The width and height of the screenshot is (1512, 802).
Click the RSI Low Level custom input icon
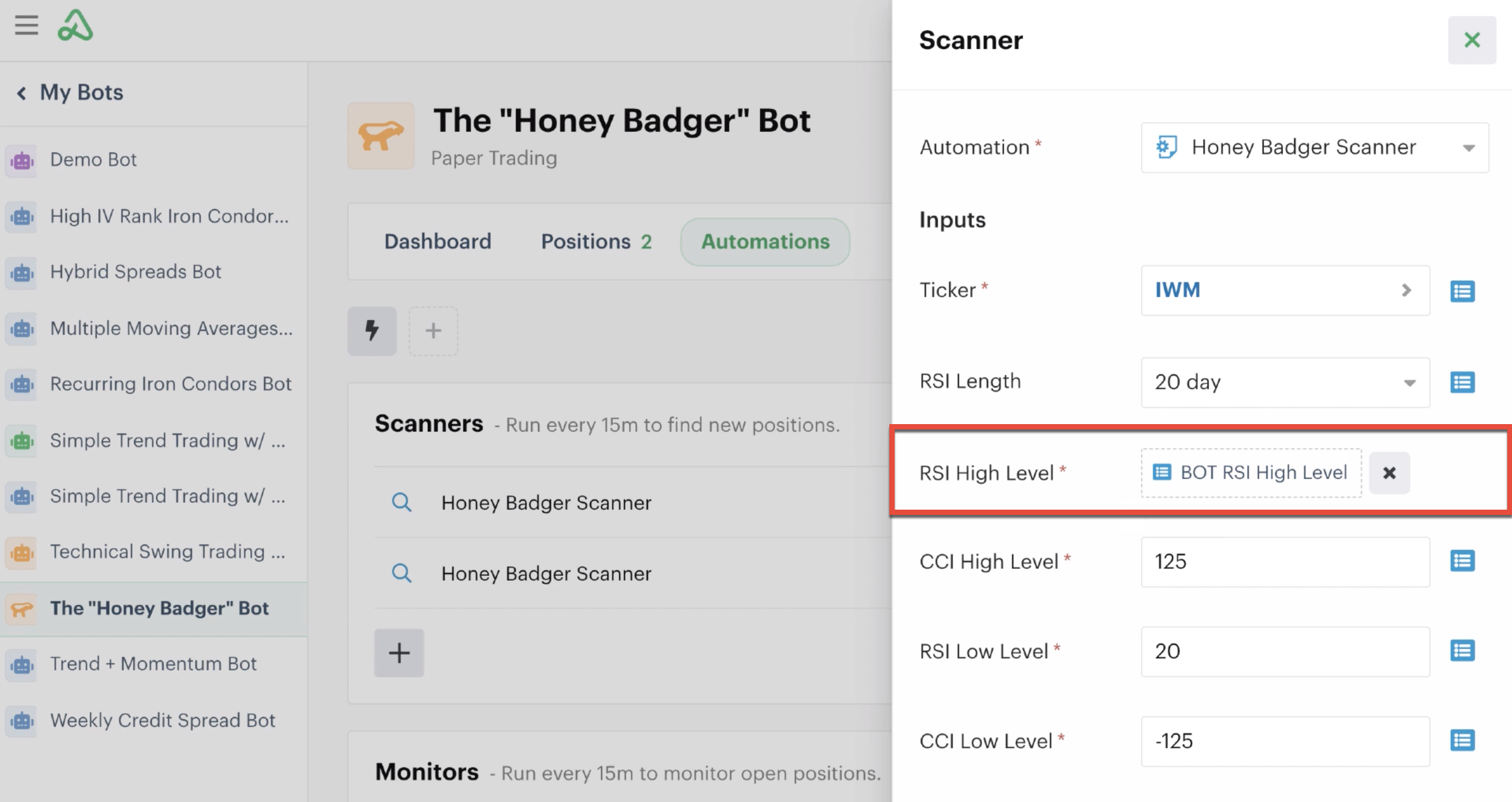point(1462,651)
